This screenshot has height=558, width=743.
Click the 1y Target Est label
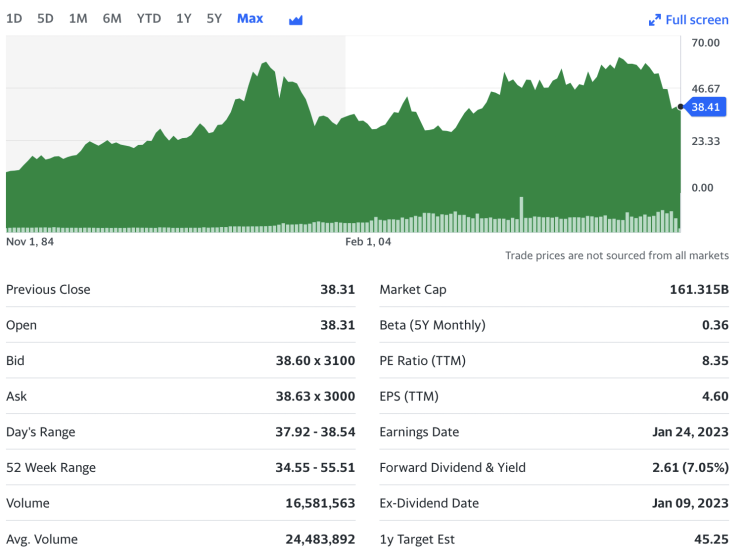[x=417, y=540]
